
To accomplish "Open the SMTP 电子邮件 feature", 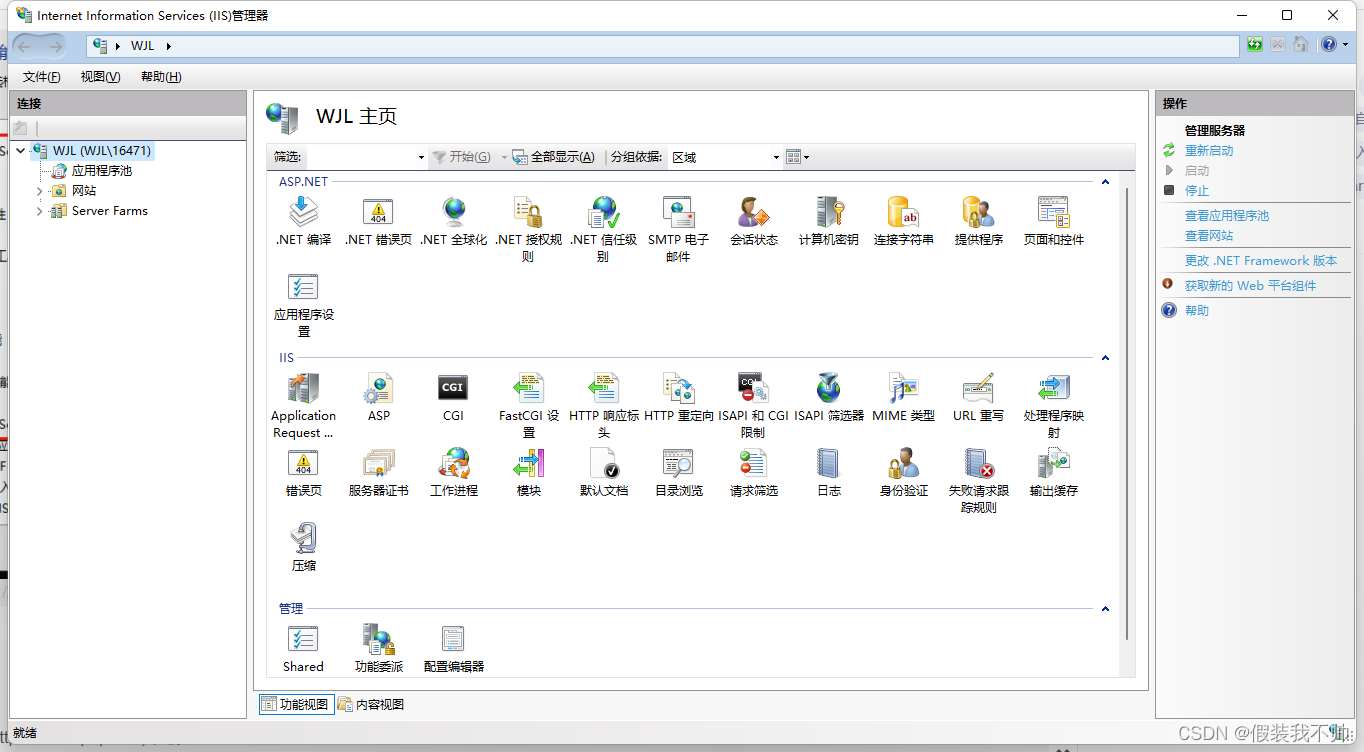I will pos(678,213).
